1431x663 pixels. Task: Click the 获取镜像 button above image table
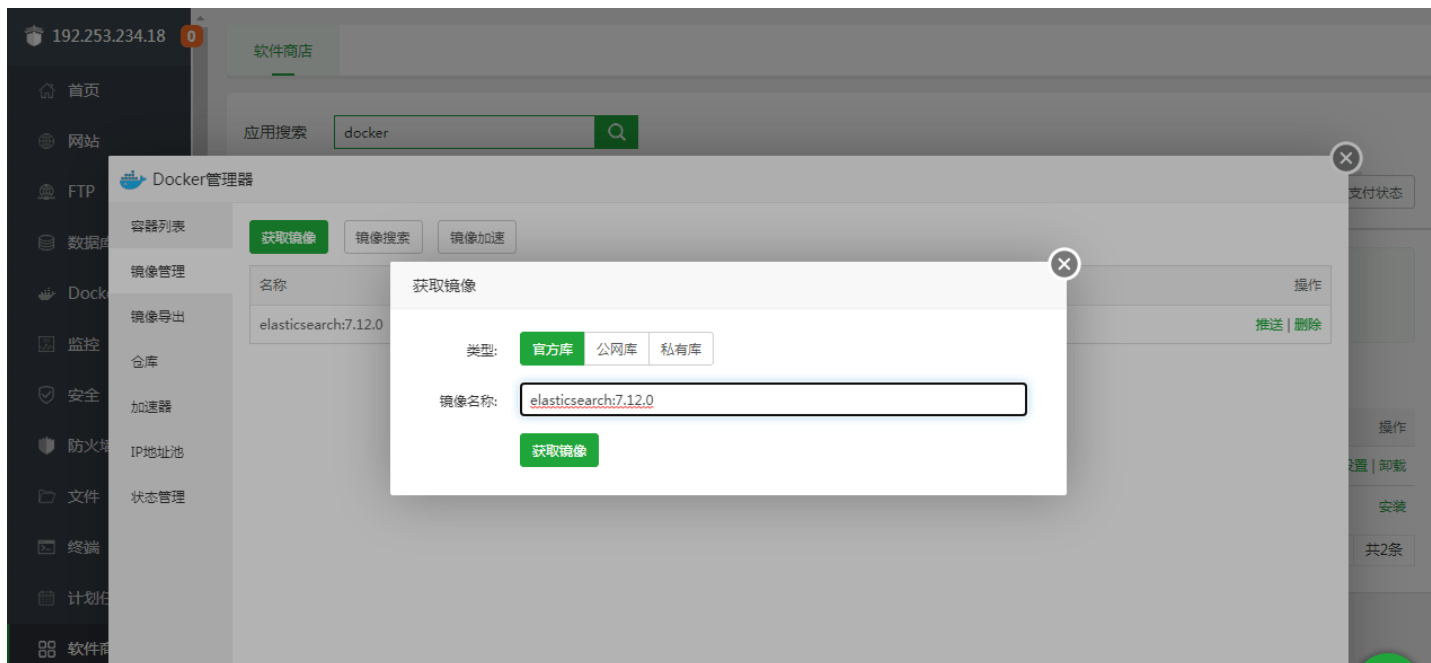point(289,237)
